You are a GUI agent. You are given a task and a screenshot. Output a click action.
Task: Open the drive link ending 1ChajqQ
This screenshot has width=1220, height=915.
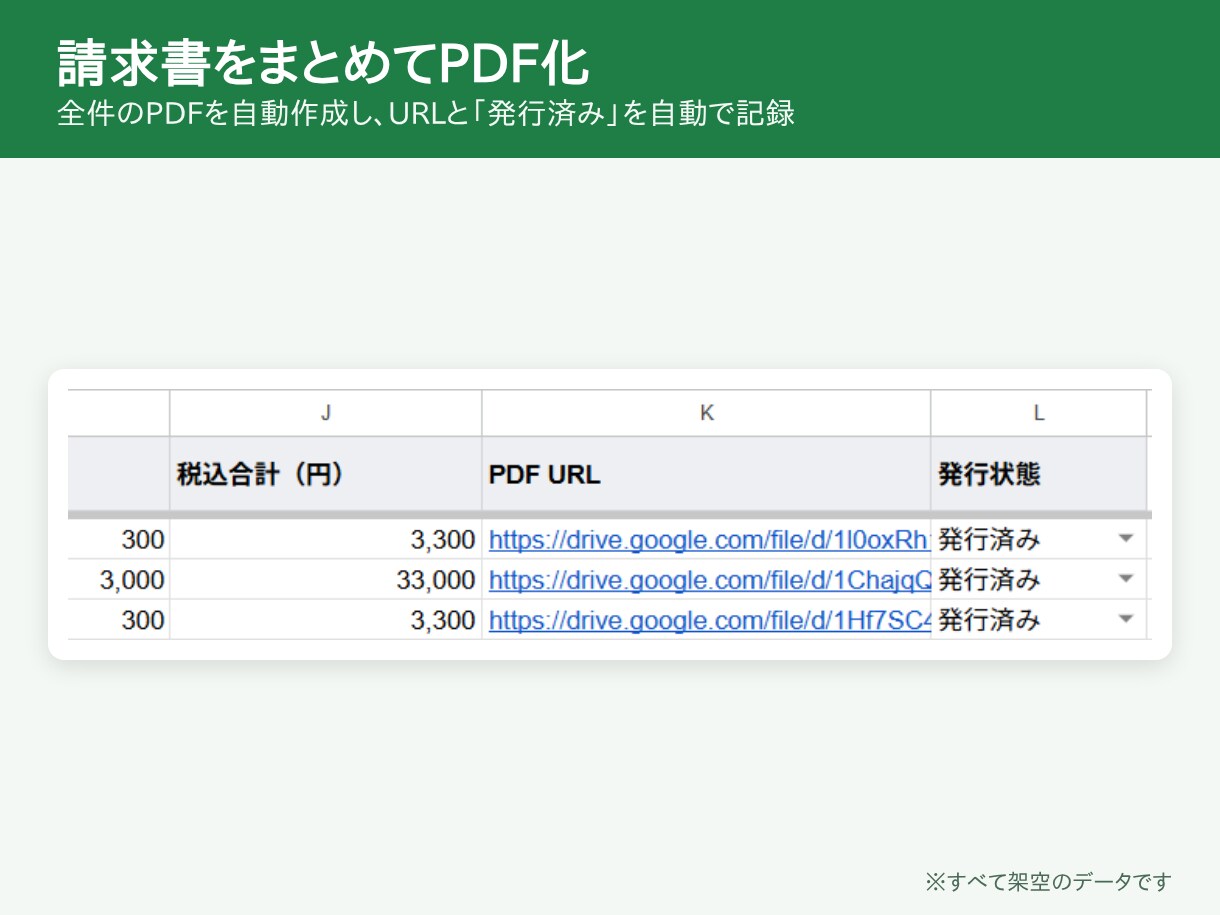tap(710, 580)
